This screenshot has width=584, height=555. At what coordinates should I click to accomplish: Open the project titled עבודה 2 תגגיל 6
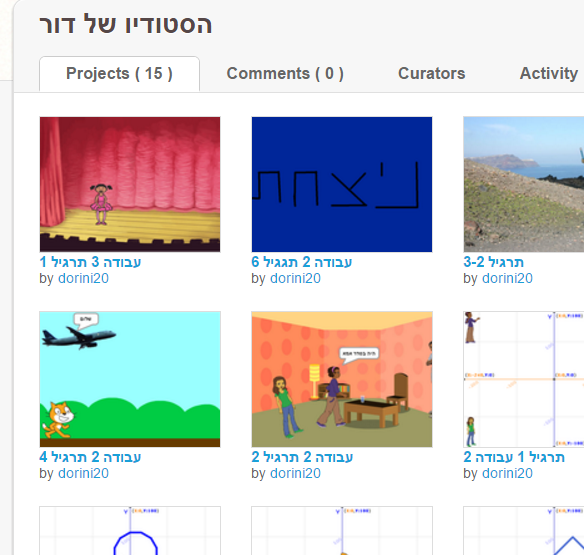click(x=302, y=262)
